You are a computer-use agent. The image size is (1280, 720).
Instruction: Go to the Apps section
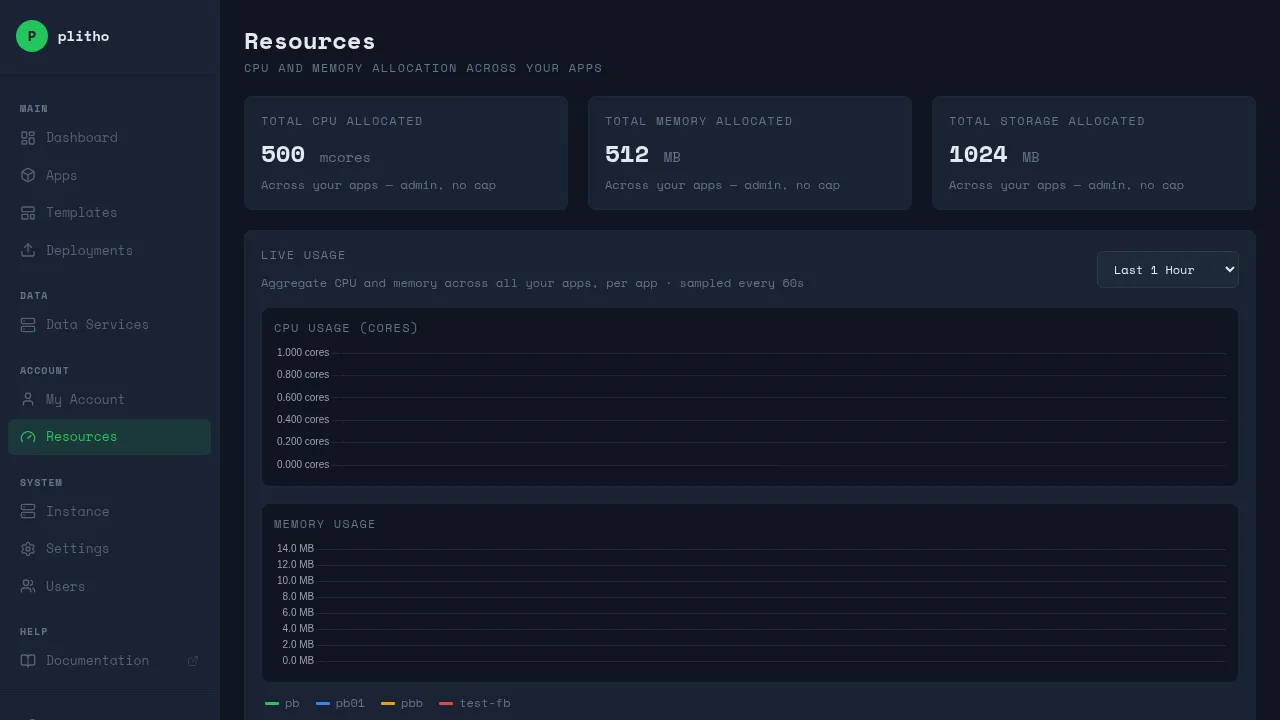click(x=109, y=175)
